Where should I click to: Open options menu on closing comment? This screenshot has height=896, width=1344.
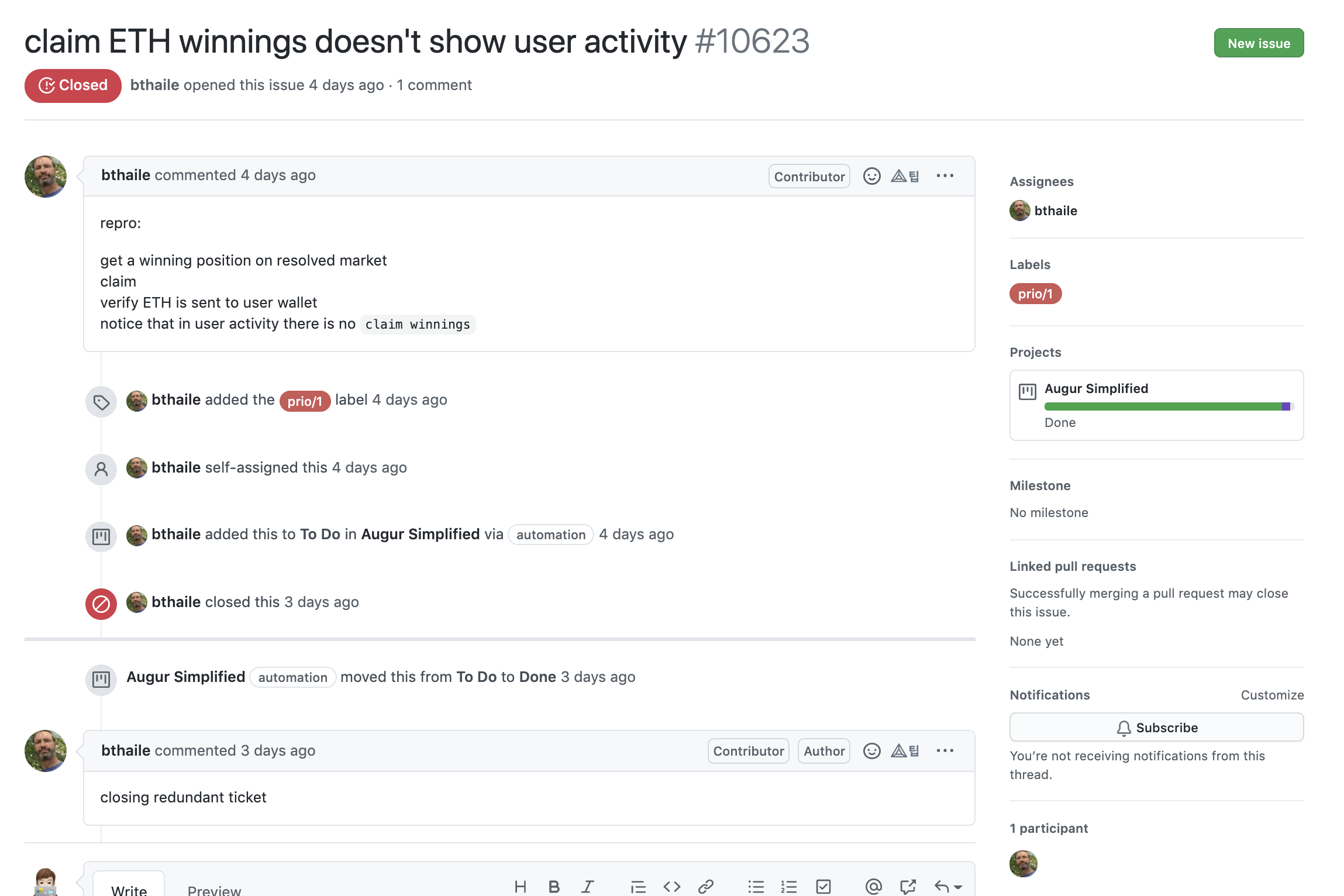pos(945,751)
